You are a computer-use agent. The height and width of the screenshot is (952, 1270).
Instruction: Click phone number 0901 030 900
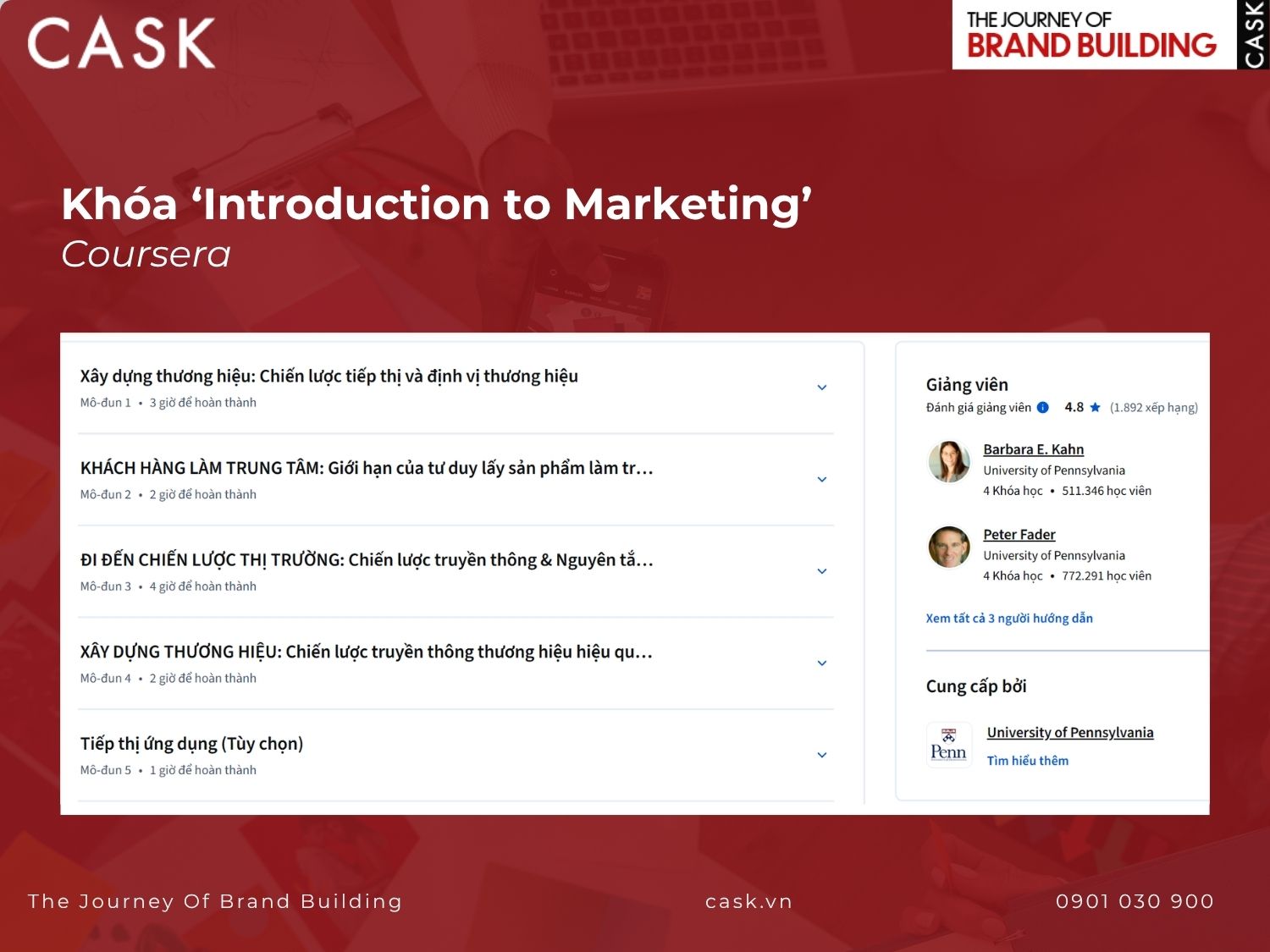click(1135, 902)
